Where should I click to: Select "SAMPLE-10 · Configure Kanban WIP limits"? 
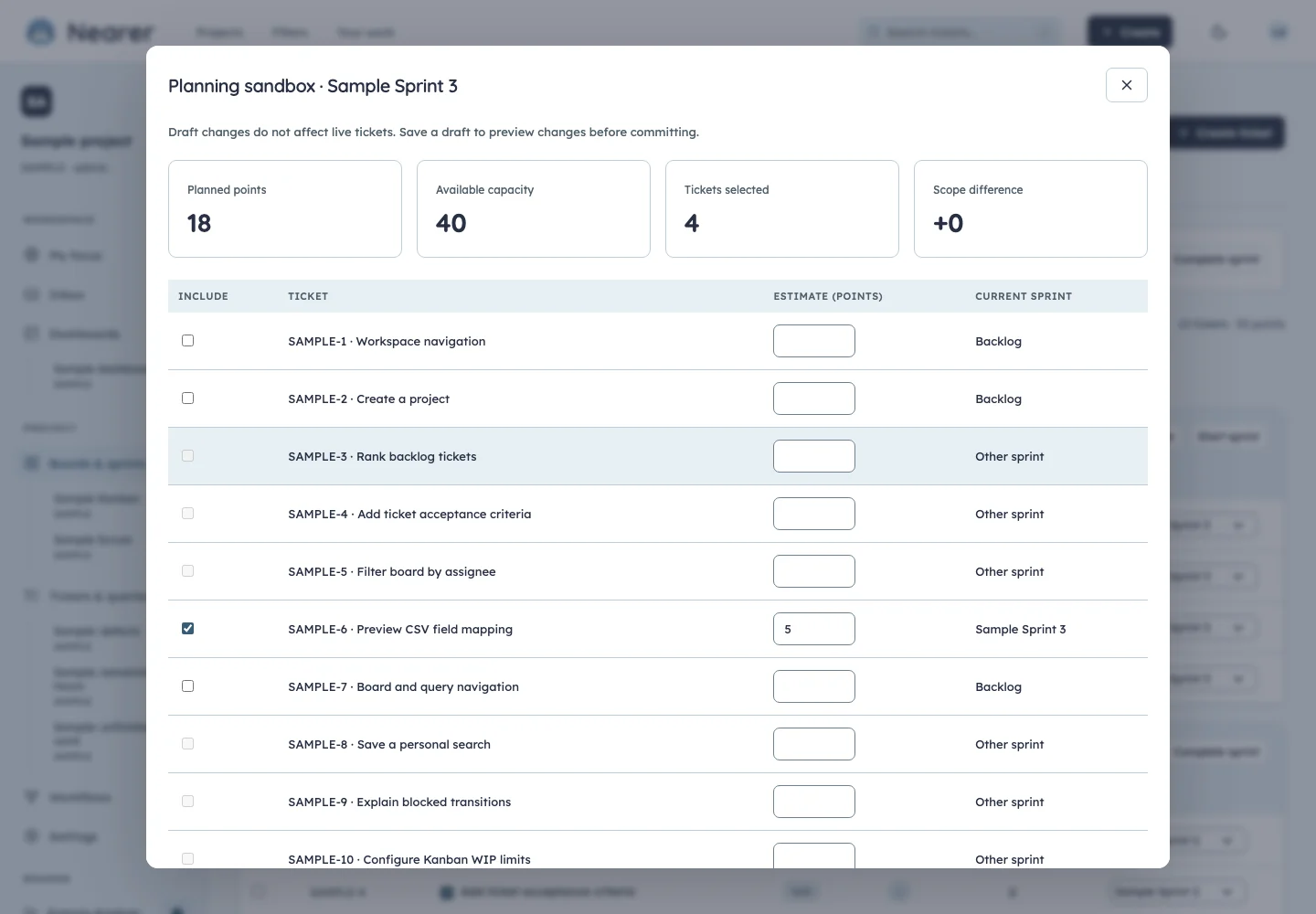(x=409, y=859)
